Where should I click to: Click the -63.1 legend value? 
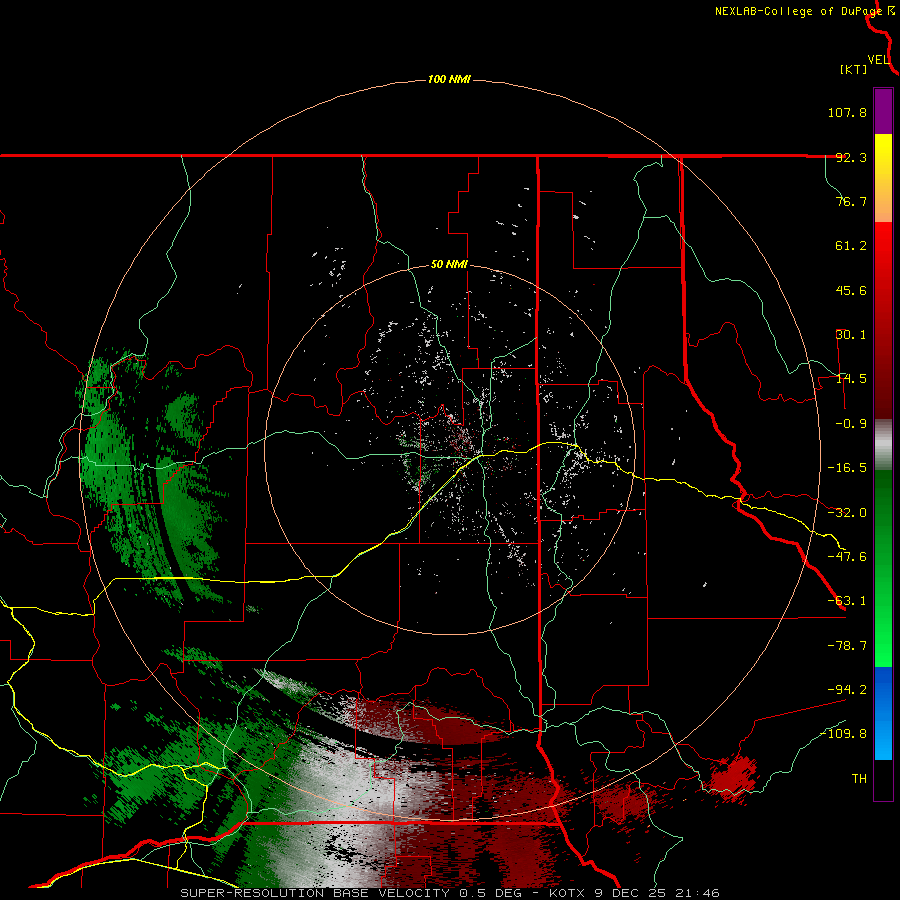[x=847, y=601]
